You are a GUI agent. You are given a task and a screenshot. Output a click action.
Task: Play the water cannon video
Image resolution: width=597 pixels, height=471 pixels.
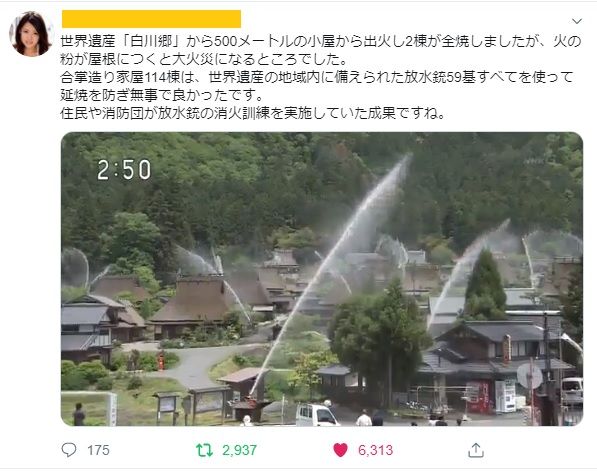point(322,279)
